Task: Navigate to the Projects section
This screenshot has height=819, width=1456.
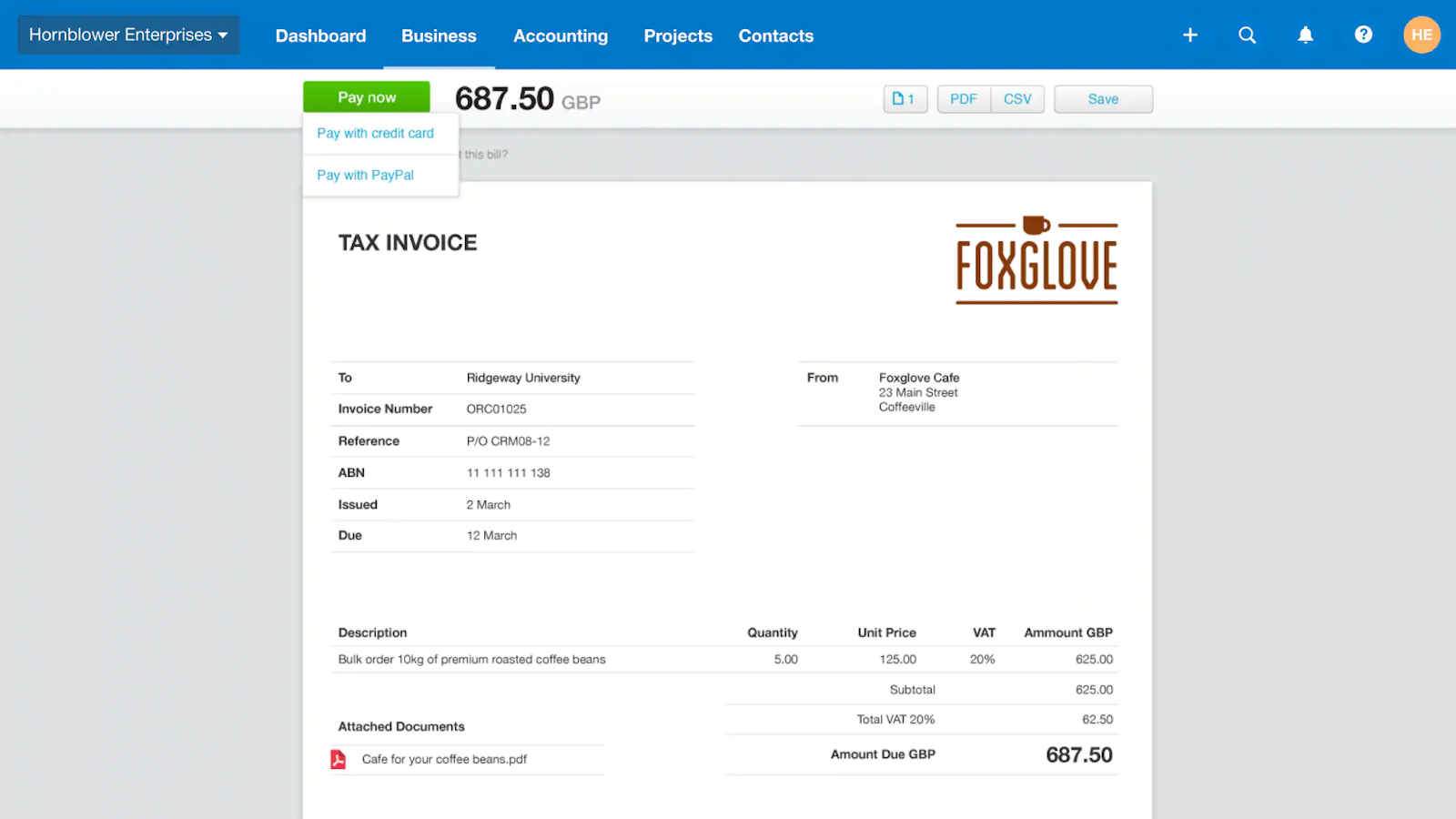Action: [x=678, y=35]
